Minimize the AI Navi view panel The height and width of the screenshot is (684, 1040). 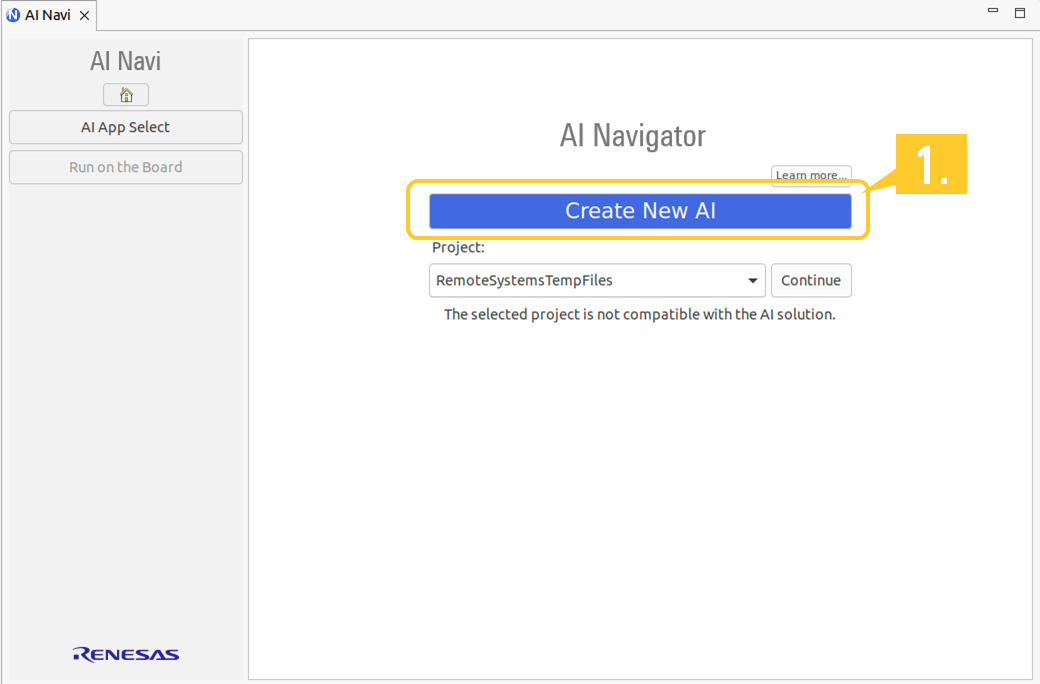993,11
